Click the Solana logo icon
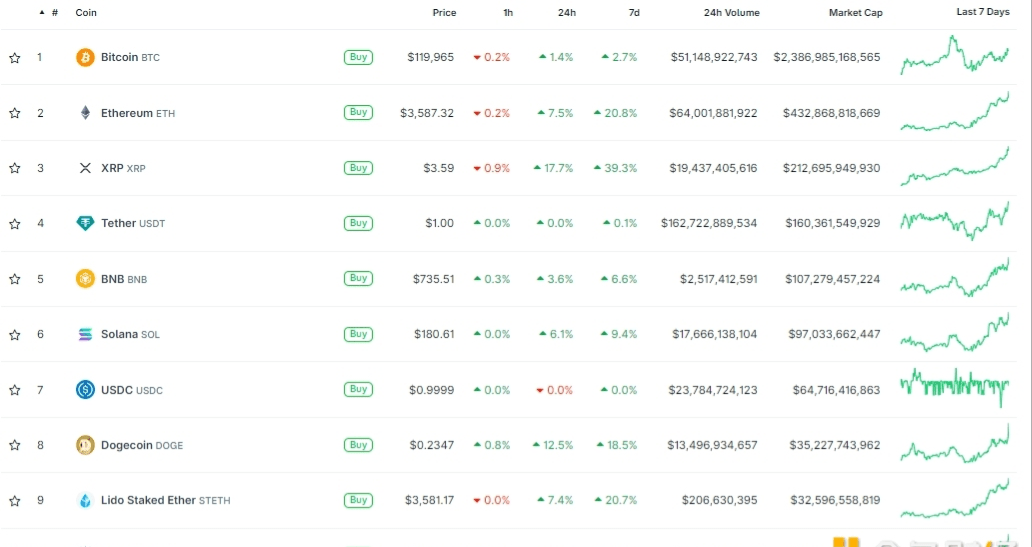 (x=86, y=334)
